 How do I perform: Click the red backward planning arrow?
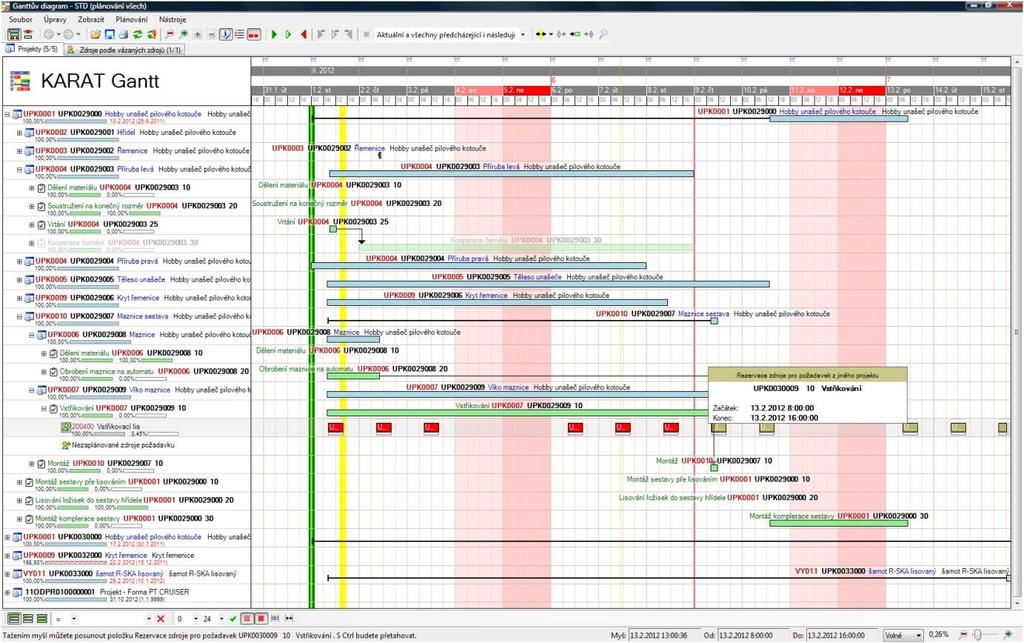[304, 34]
